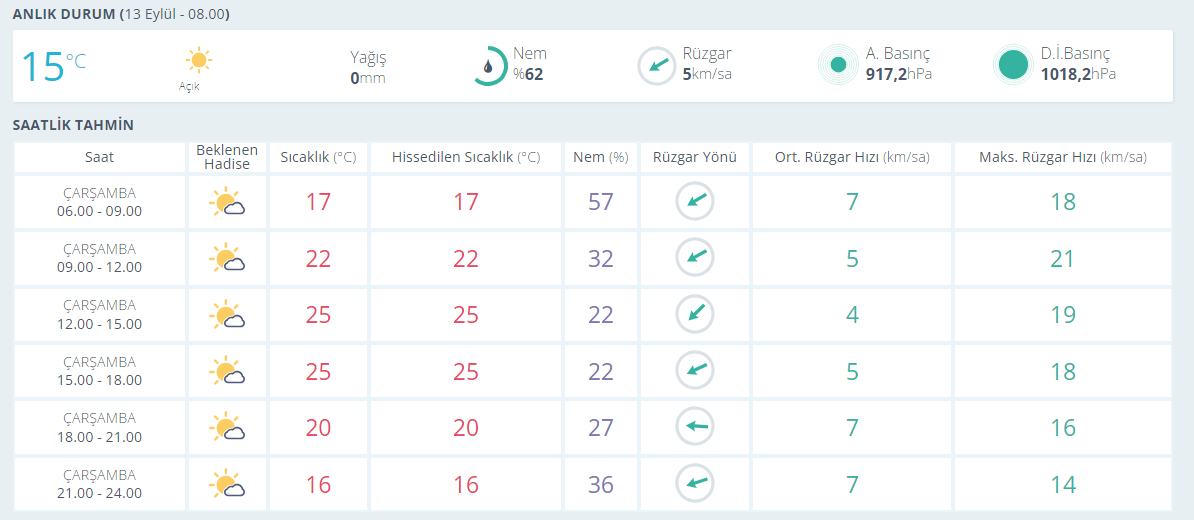Click wind direction icon for 15.00 - 18.00

pos(695,371)
